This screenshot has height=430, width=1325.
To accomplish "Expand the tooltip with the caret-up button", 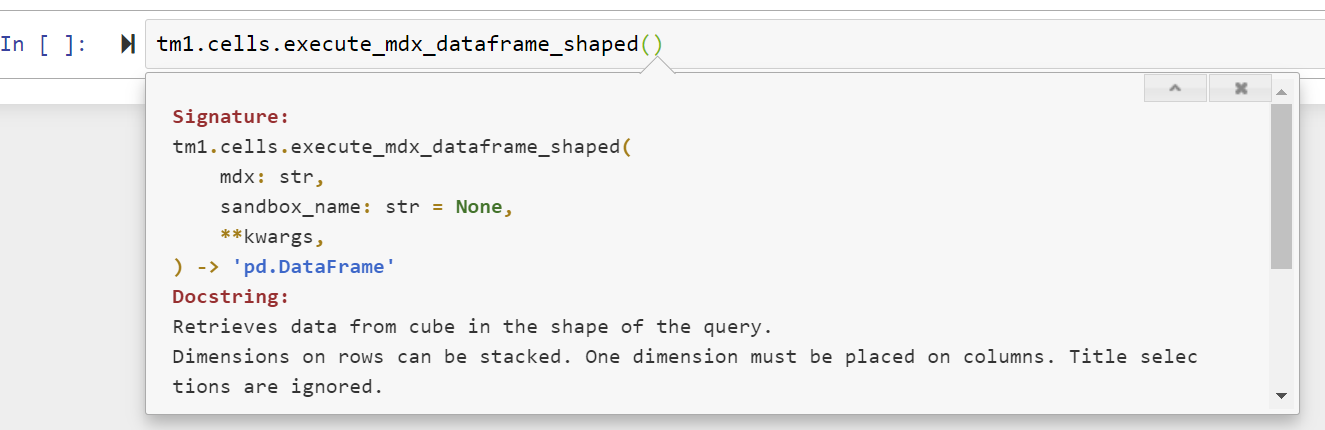I will tap(1175, 89).
